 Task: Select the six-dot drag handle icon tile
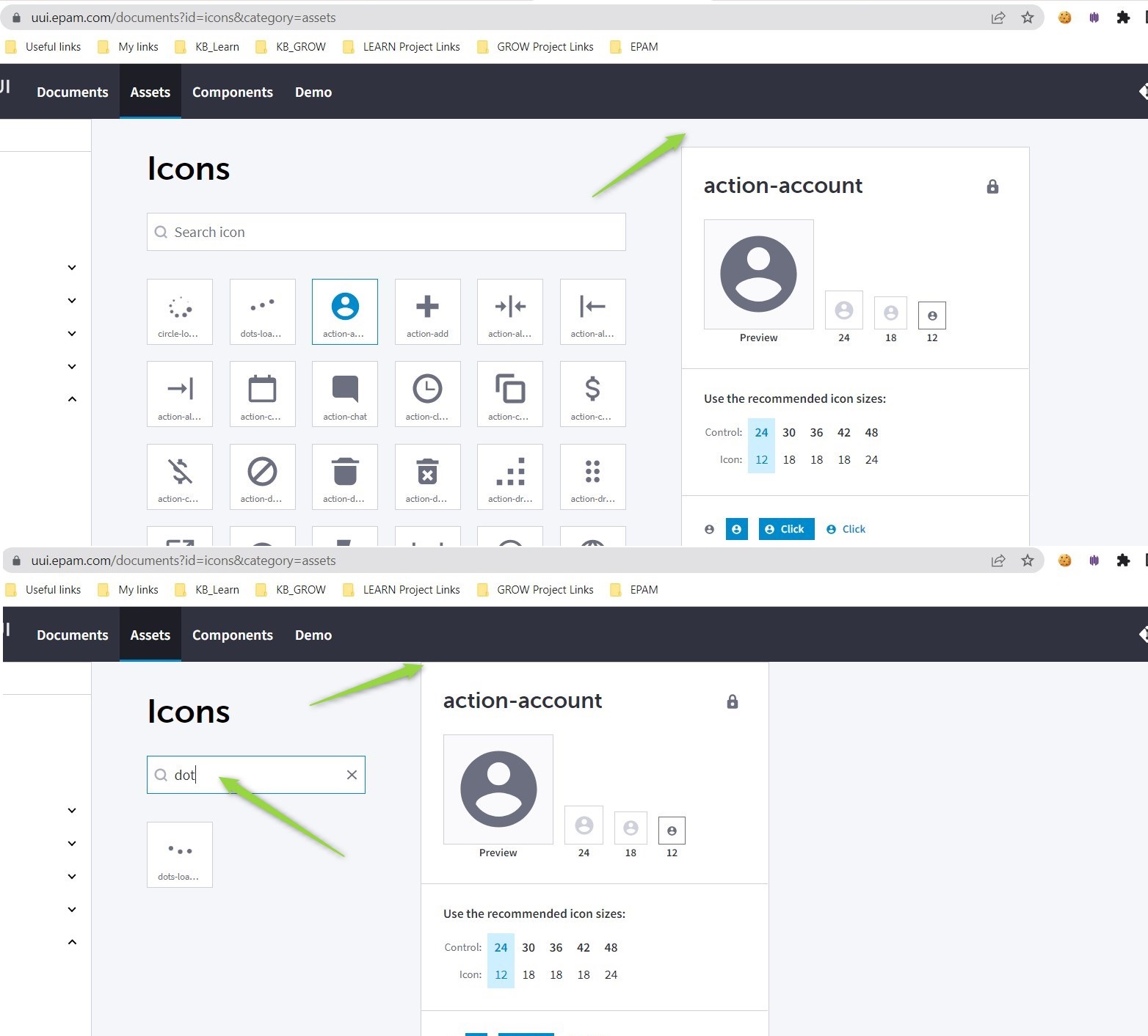[593, 477]
